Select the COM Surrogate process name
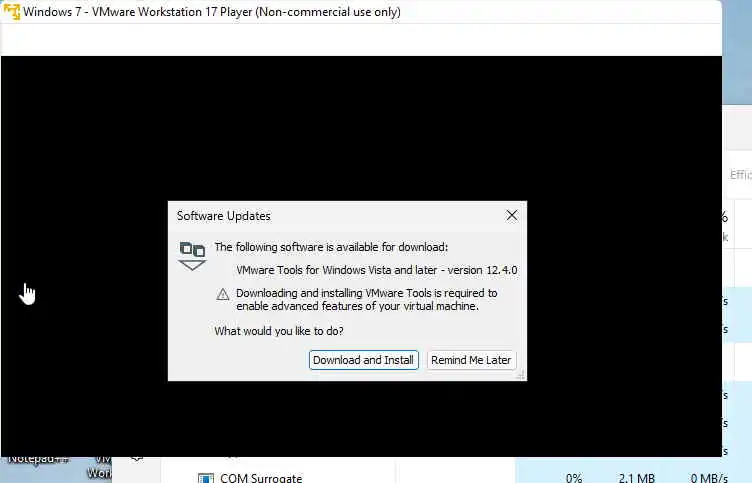Viewport: 752px width, 483px height. click(261, 478)
